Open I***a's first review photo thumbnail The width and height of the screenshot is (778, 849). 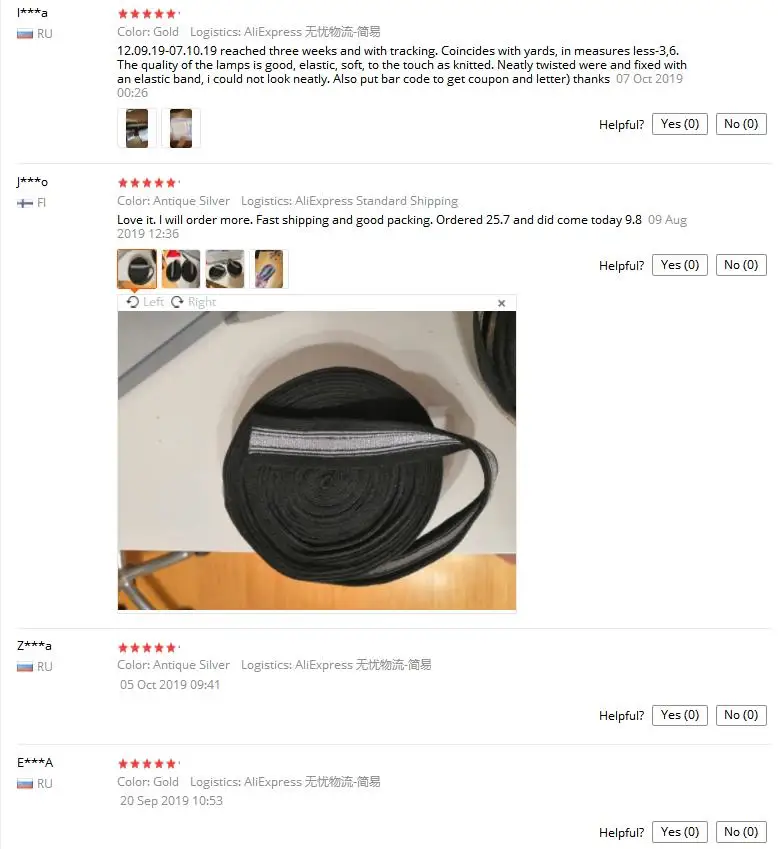[x=137, y=128]
